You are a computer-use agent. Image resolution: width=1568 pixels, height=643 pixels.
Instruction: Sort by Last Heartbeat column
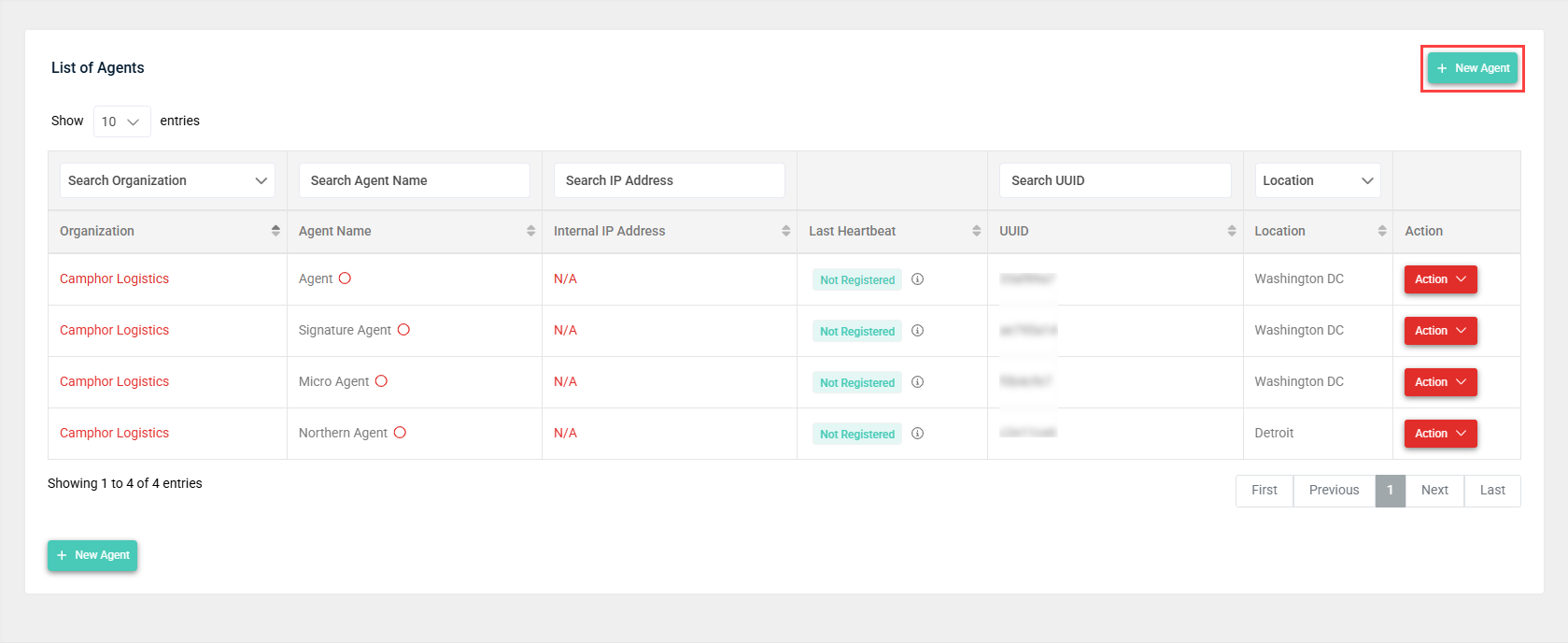pos(976,231)
